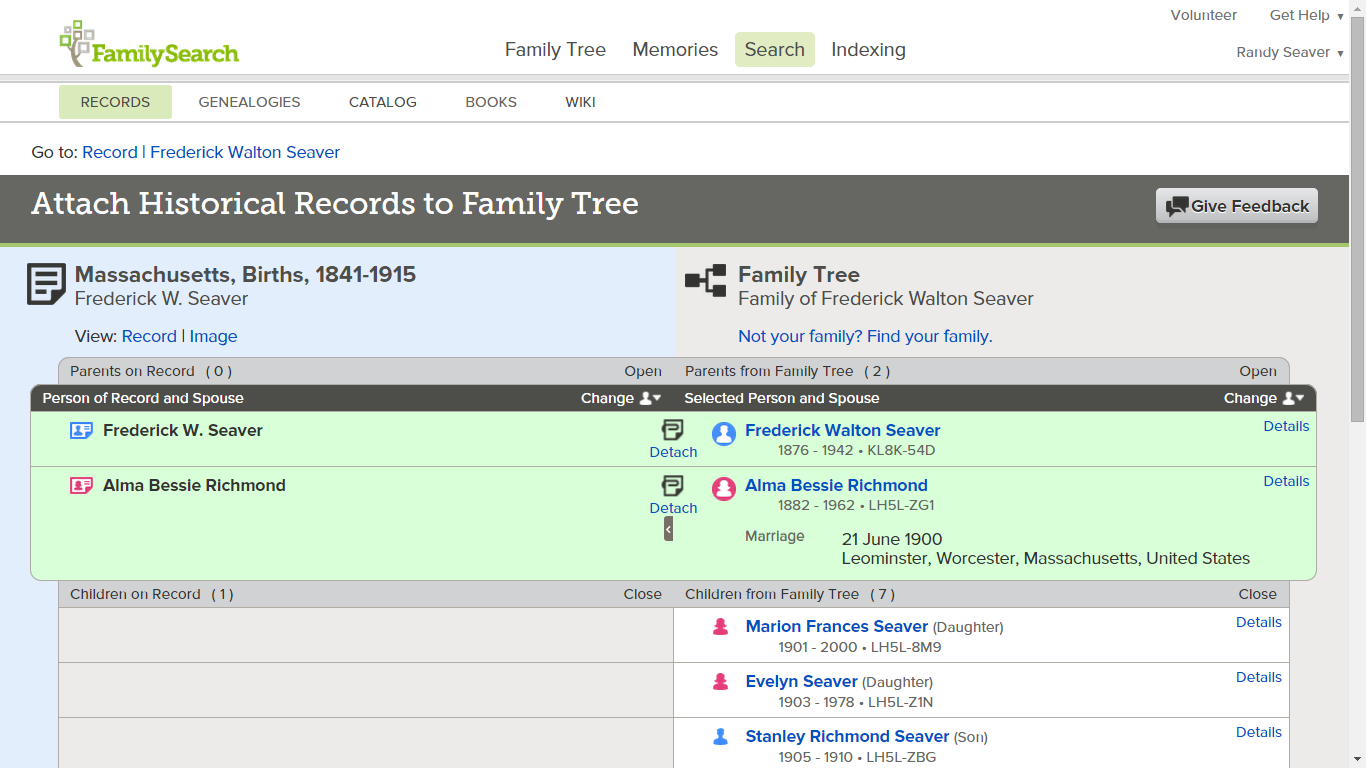Open the View Image link
1366x768 pixels.
click(x=214, y=336)
